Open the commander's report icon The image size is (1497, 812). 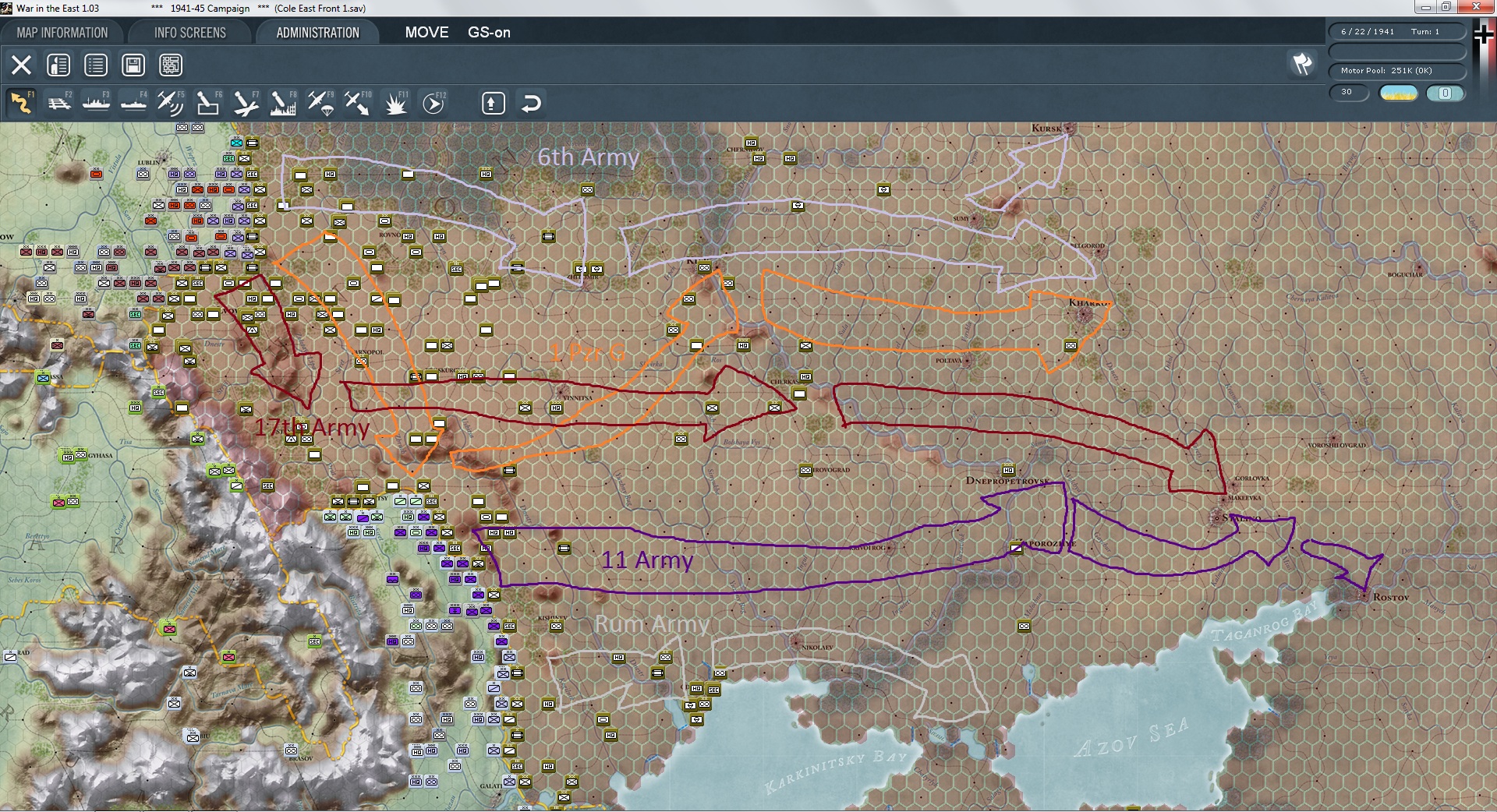[58, 65]
